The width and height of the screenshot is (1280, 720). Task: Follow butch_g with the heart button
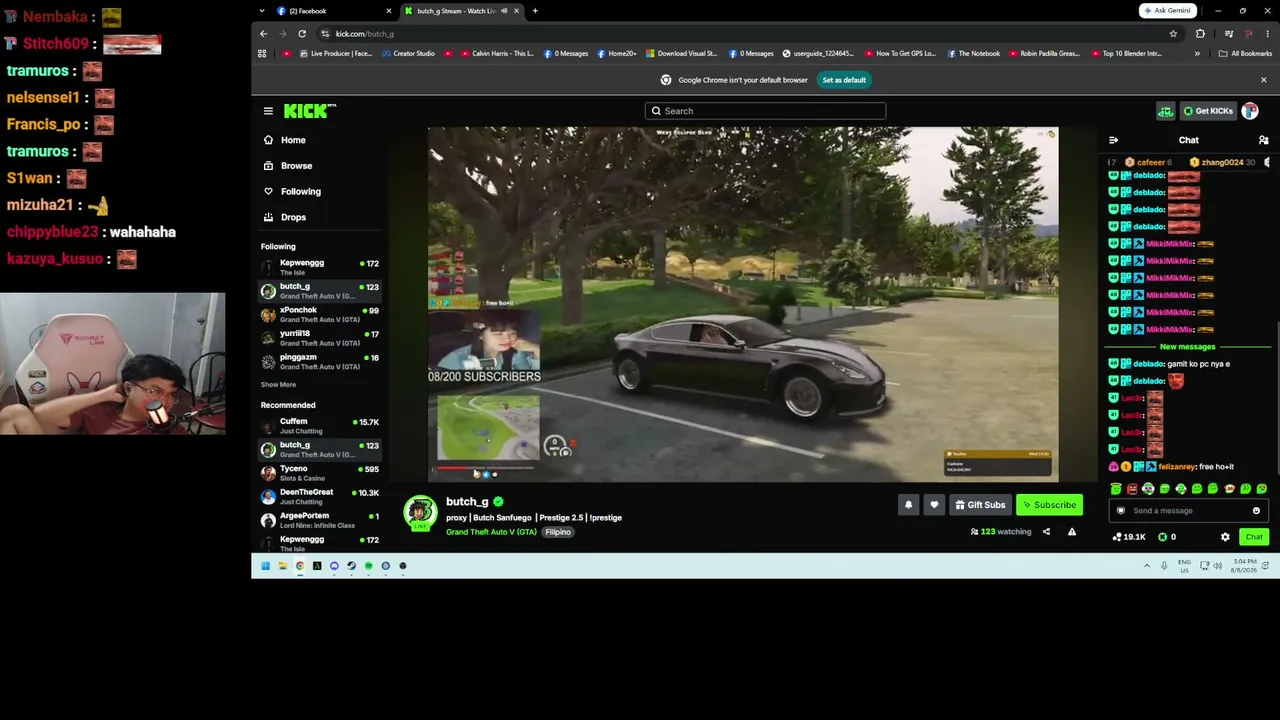pyautogui.click(x=934, y=505)
